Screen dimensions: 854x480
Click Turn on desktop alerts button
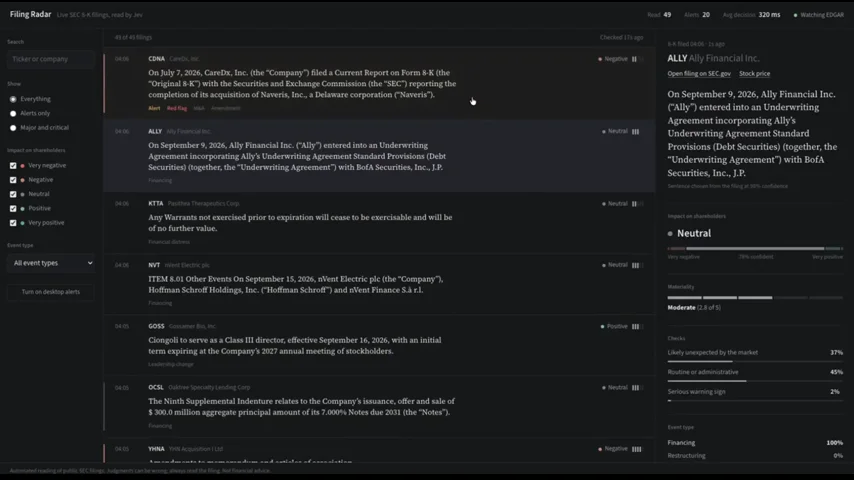point(51,292)
